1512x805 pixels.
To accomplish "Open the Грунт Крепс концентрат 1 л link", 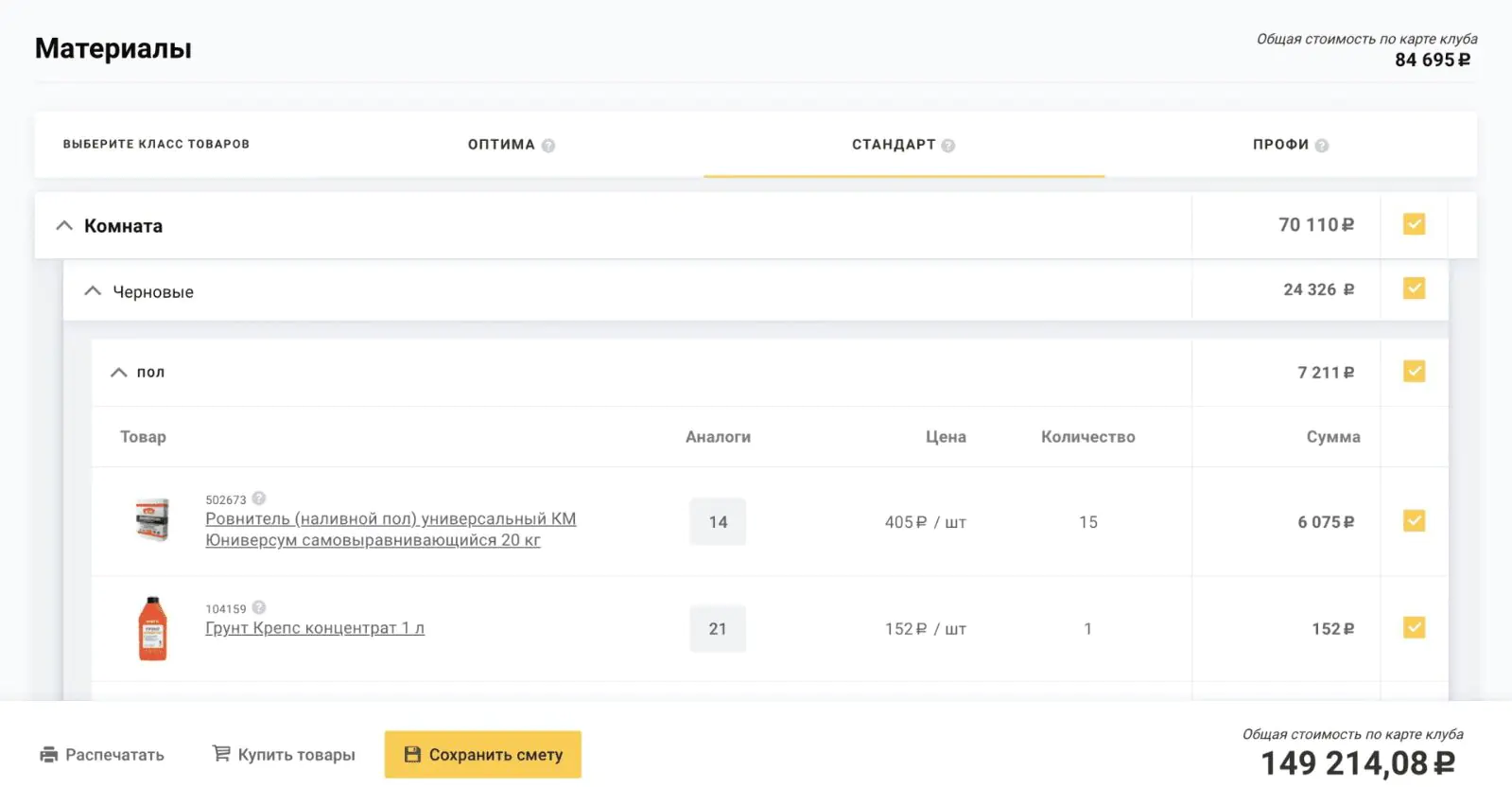I will point(315,628).
